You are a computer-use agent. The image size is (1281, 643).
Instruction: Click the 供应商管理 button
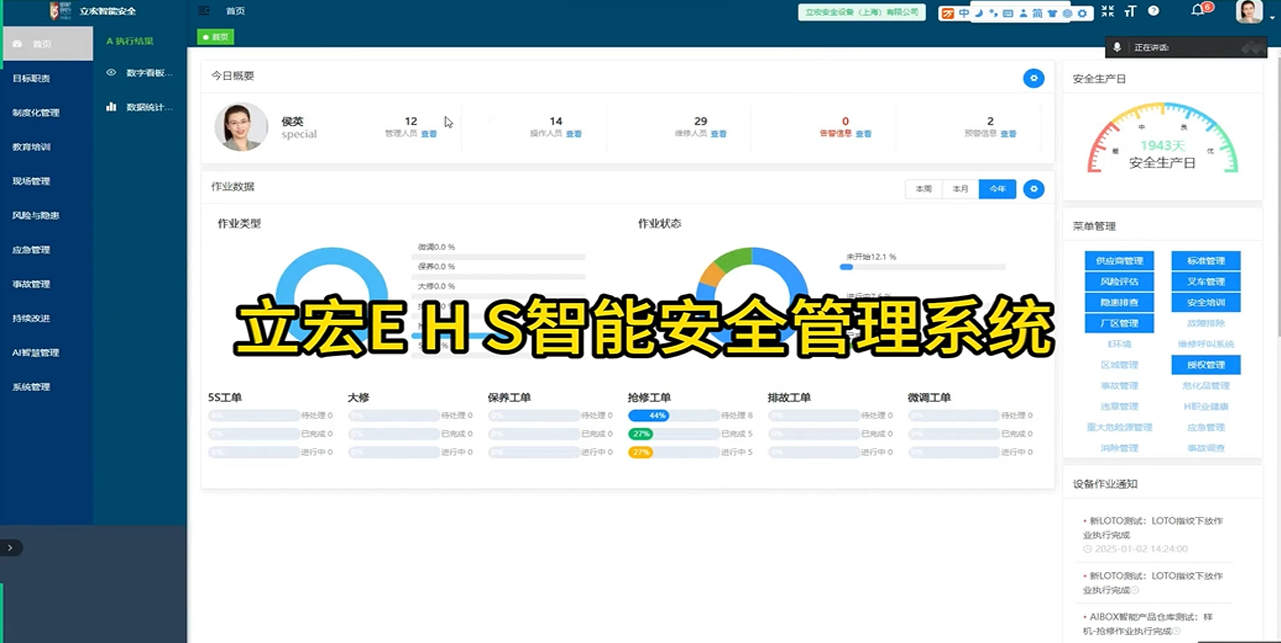coord(1119,261)
